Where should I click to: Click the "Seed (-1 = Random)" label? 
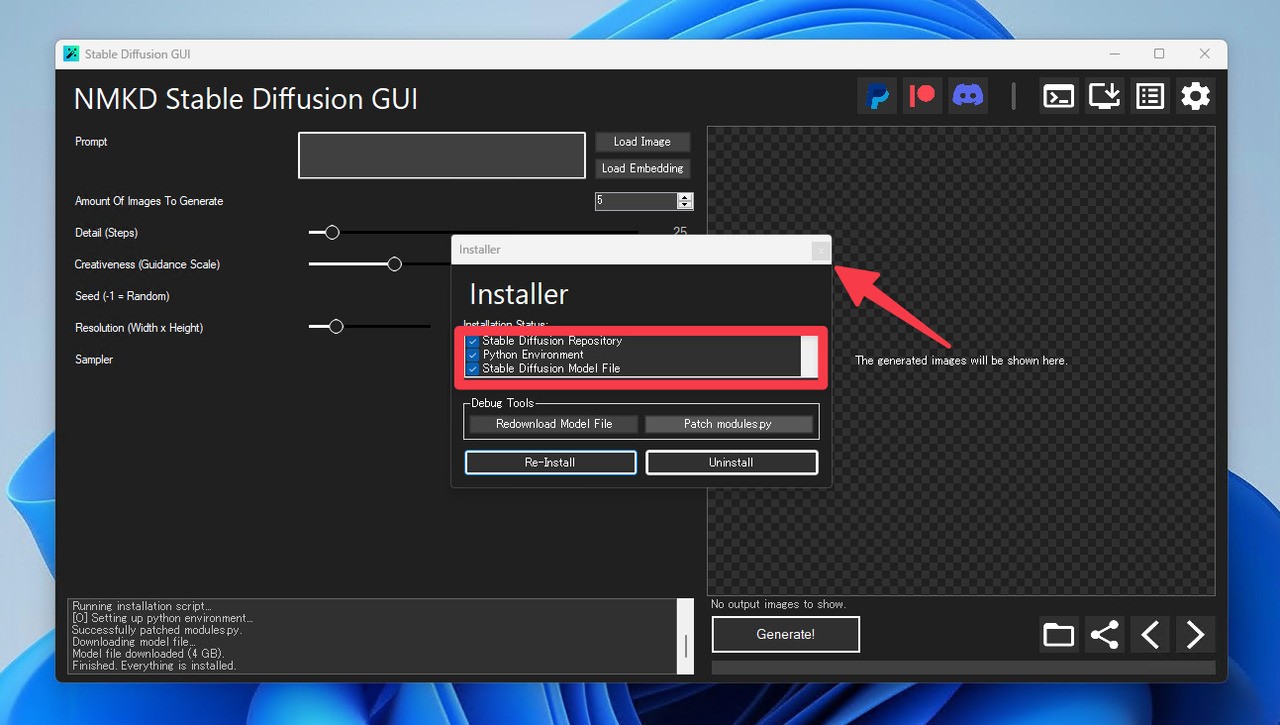tap(122, 296)
